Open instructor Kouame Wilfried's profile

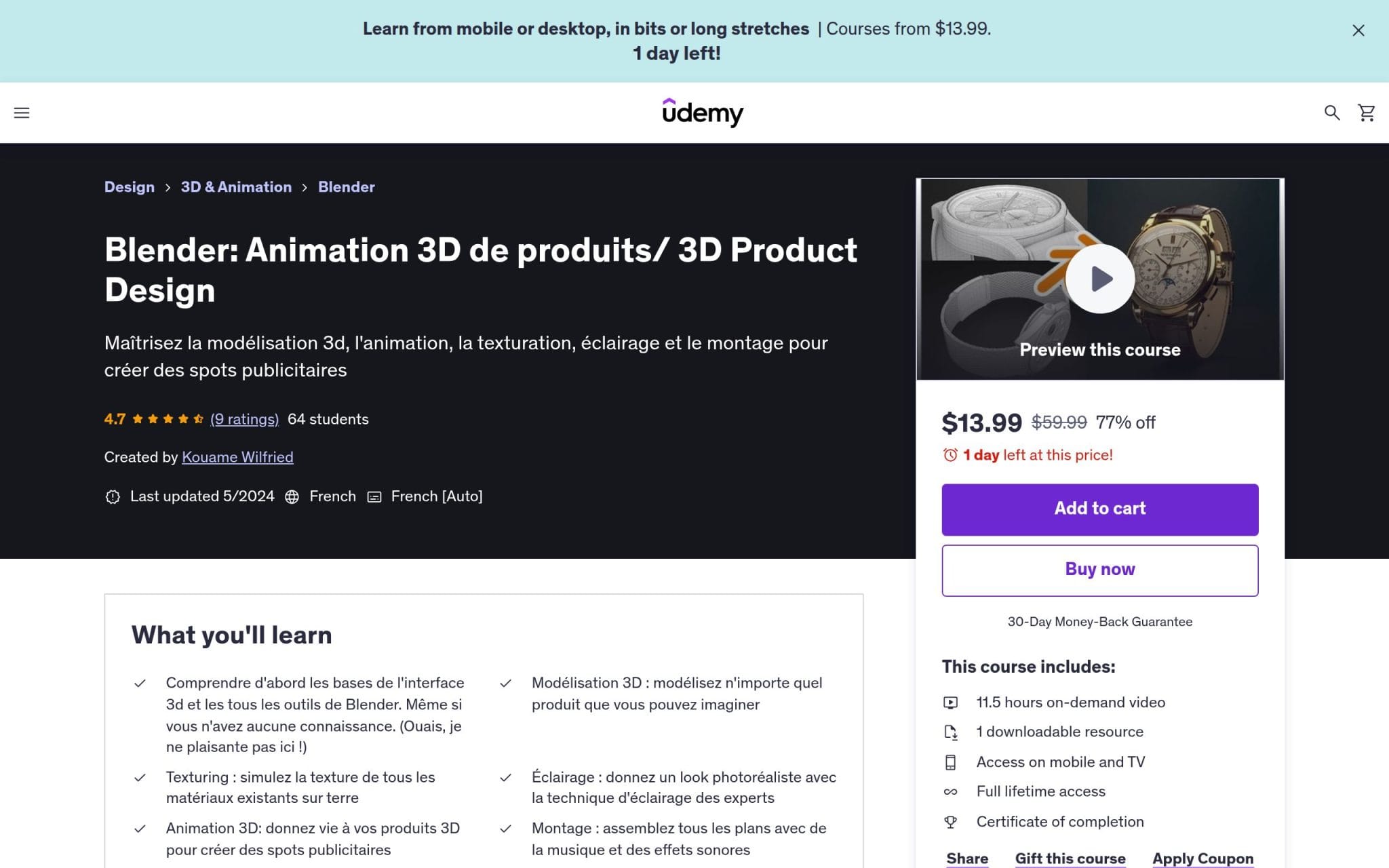tap(237, 457)
